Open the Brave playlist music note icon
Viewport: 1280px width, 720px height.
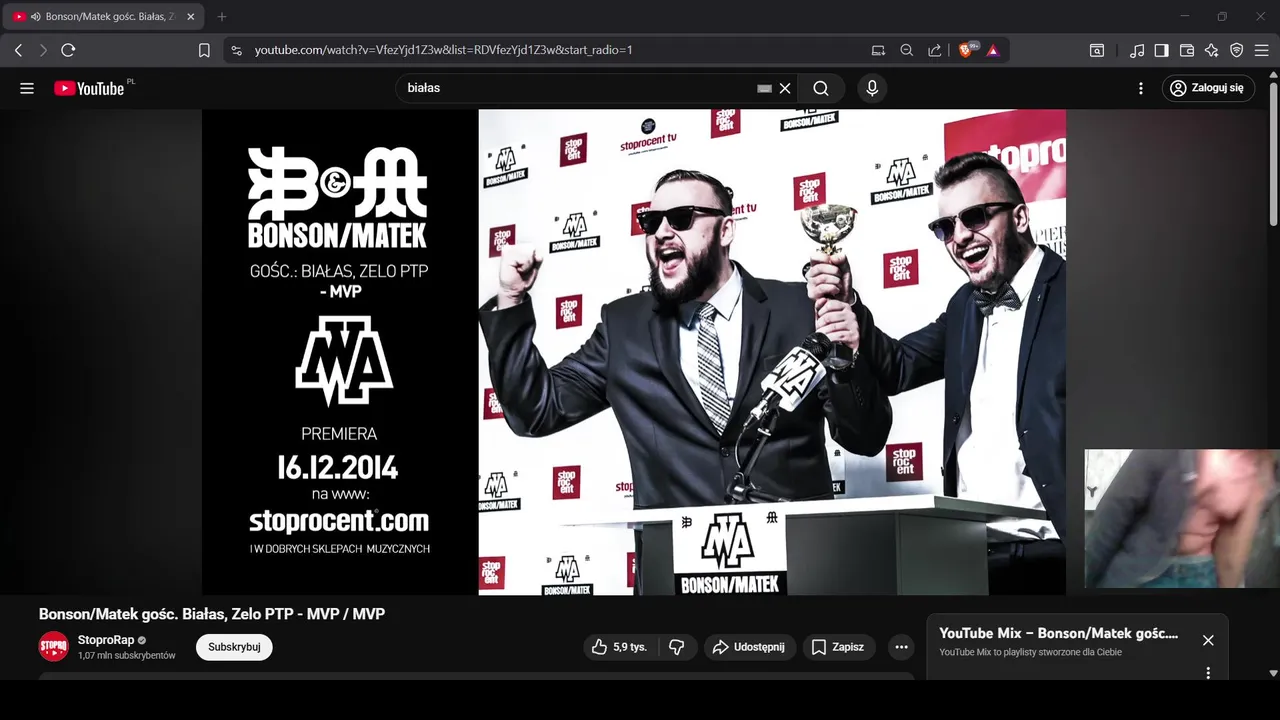(x=1137, y=50)
